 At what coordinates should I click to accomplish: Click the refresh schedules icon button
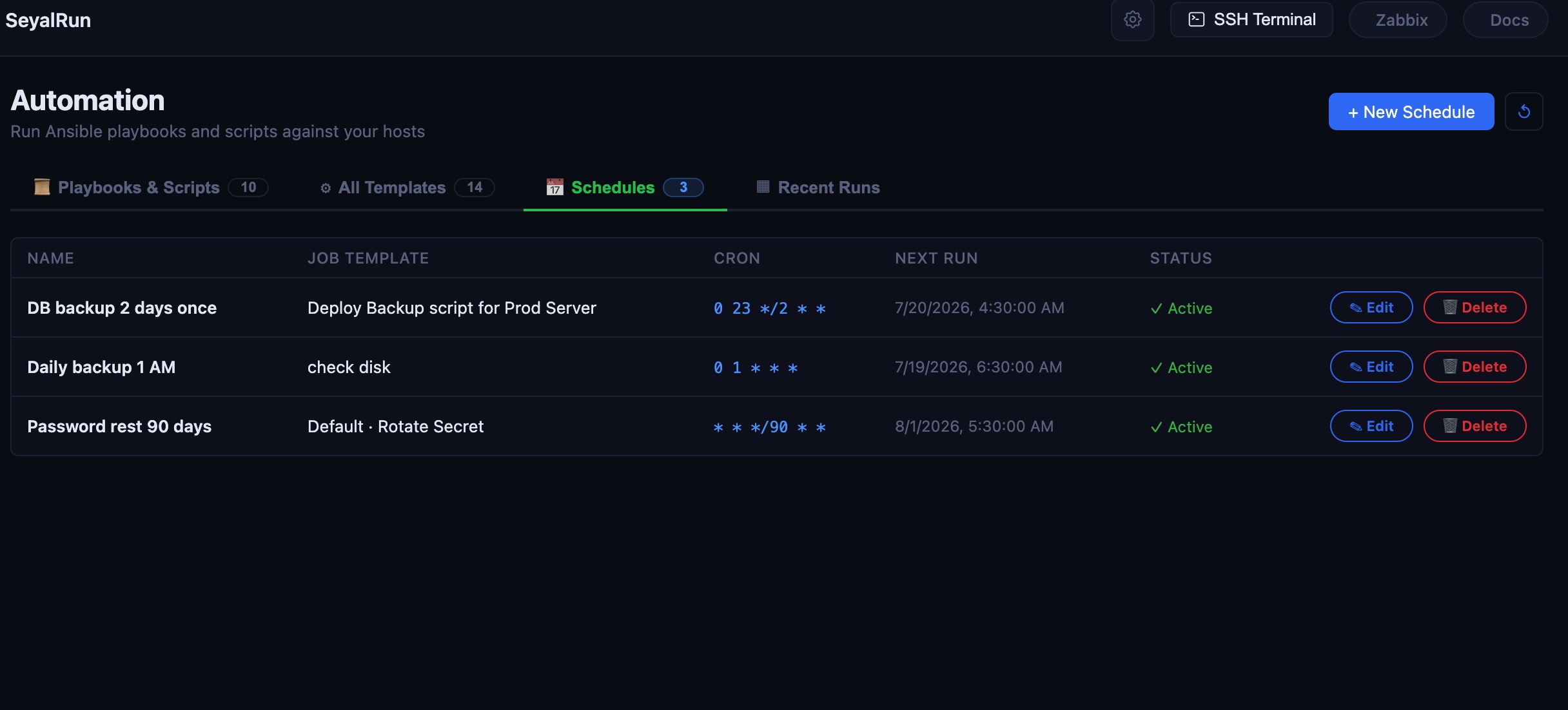[x=1524, y=111]
